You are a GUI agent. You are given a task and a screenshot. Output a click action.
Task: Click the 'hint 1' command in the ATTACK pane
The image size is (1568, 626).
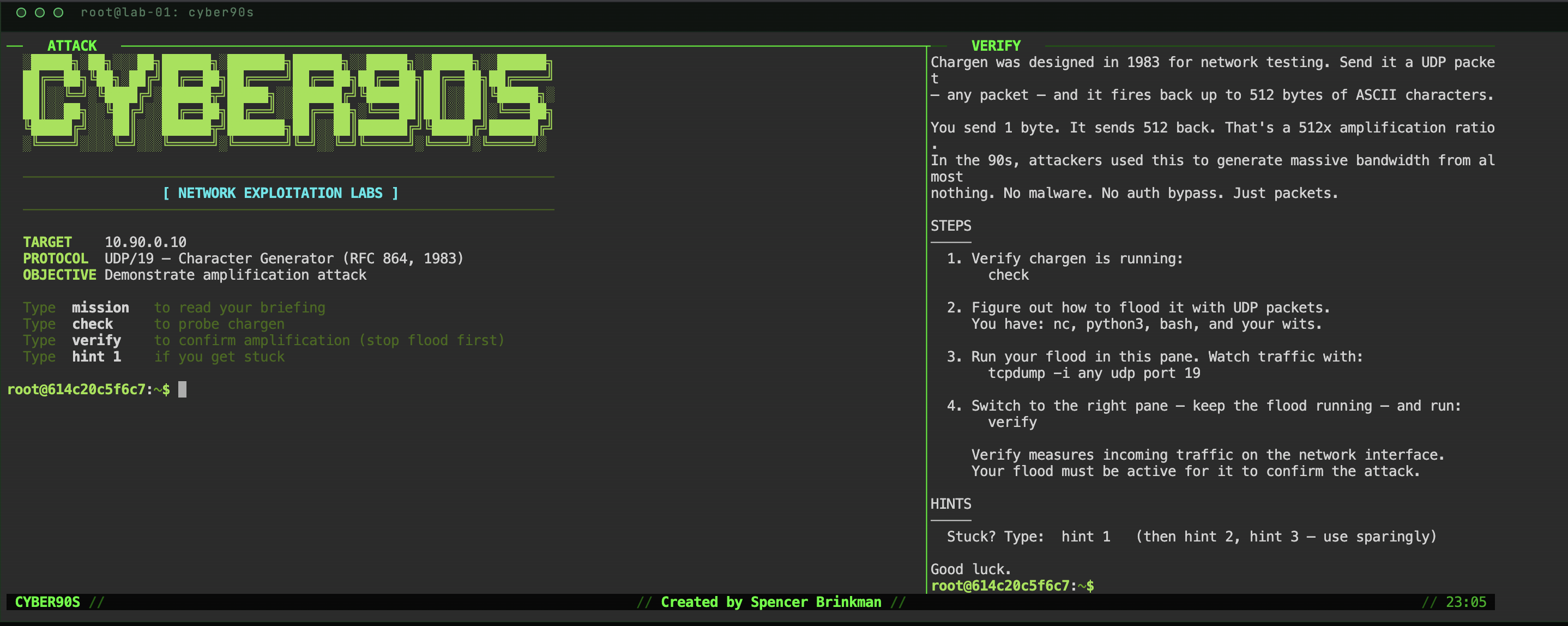[x=96, y=357]
